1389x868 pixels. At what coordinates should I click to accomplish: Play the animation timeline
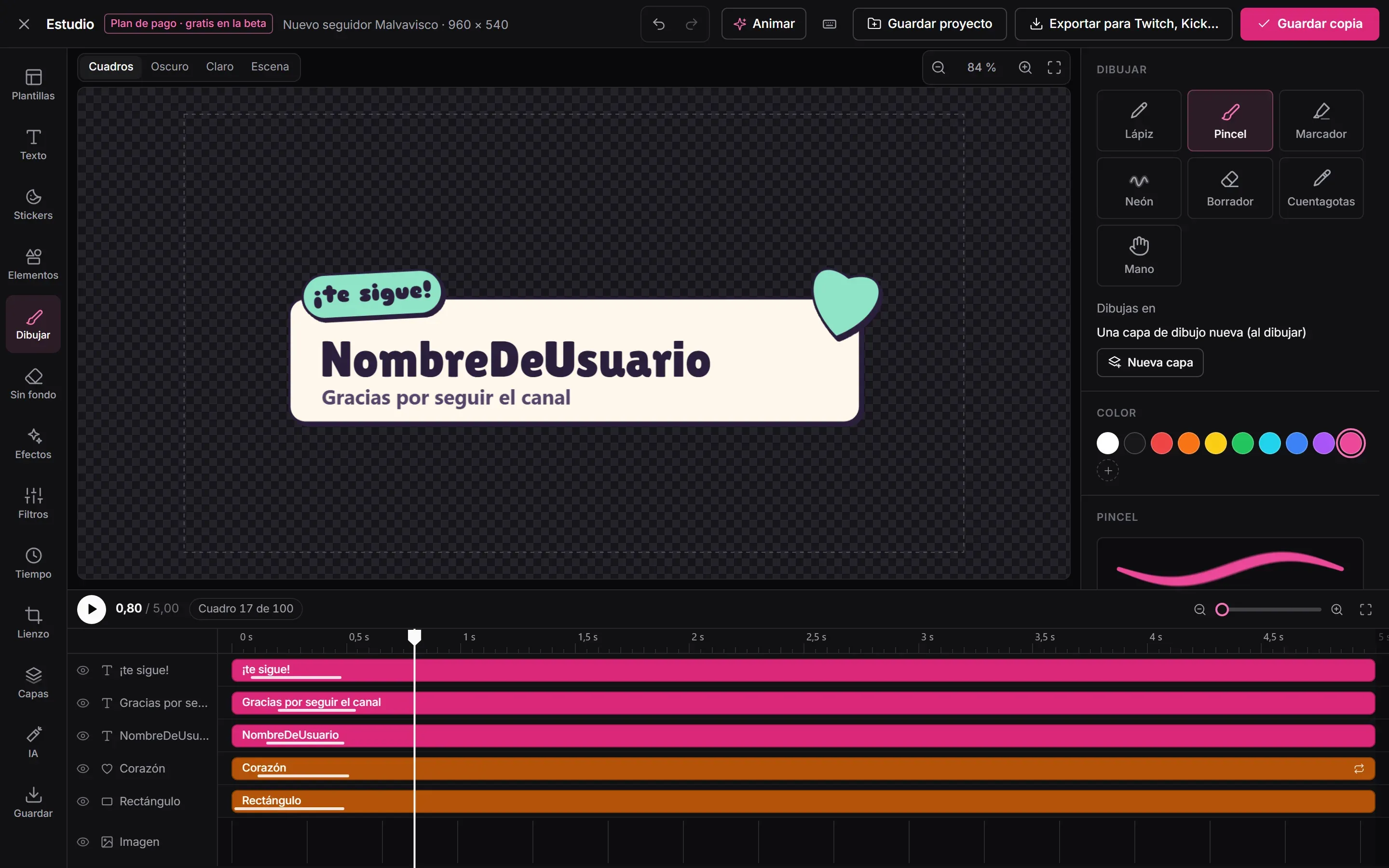[92, 609]
